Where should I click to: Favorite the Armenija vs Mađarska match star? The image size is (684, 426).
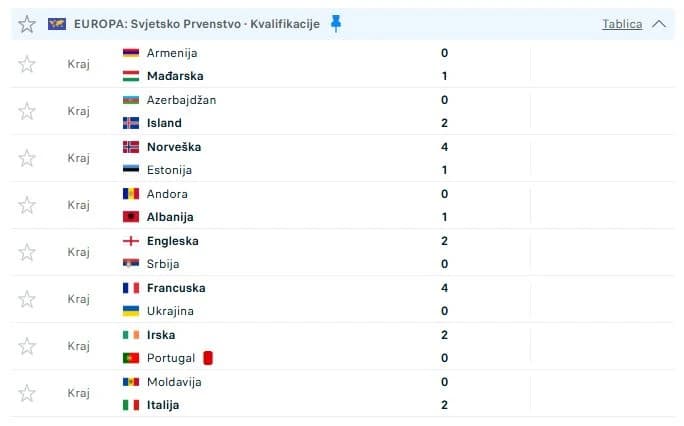click(x=27, y=64)
